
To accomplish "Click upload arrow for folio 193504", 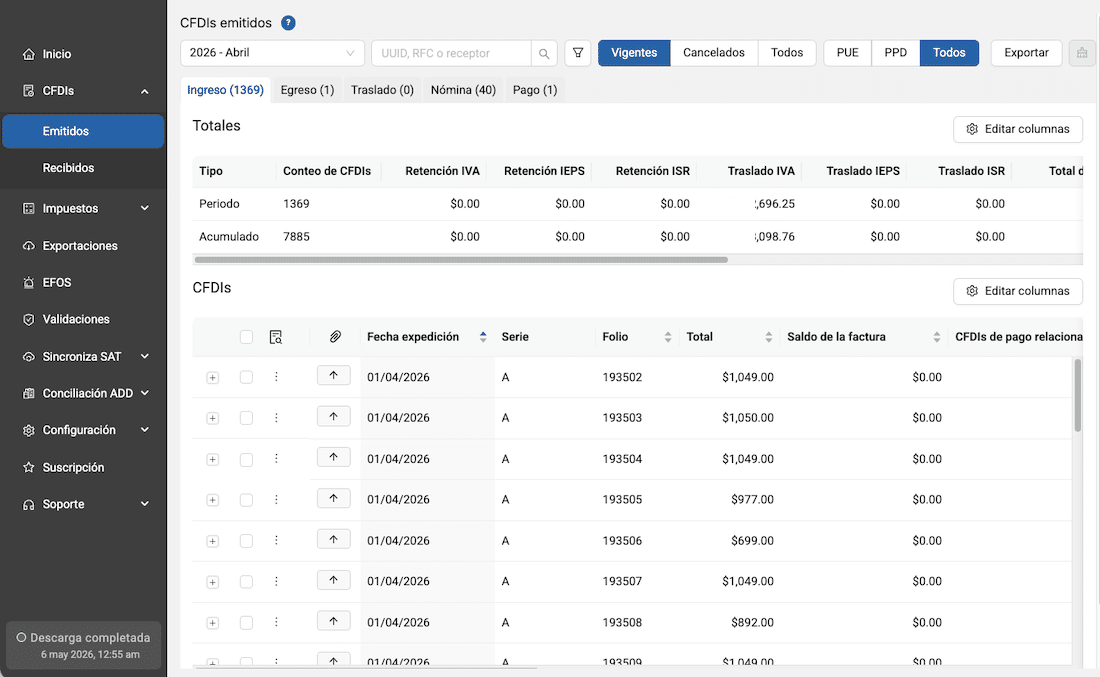I will coord(334,457).
